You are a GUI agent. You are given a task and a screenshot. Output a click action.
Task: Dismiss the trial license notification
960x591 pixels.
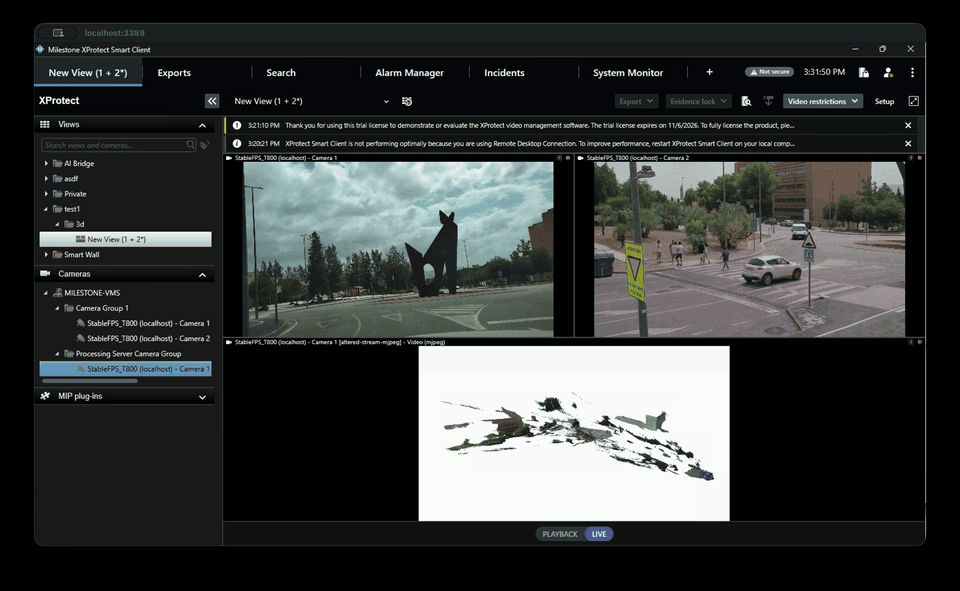point(908,125)
